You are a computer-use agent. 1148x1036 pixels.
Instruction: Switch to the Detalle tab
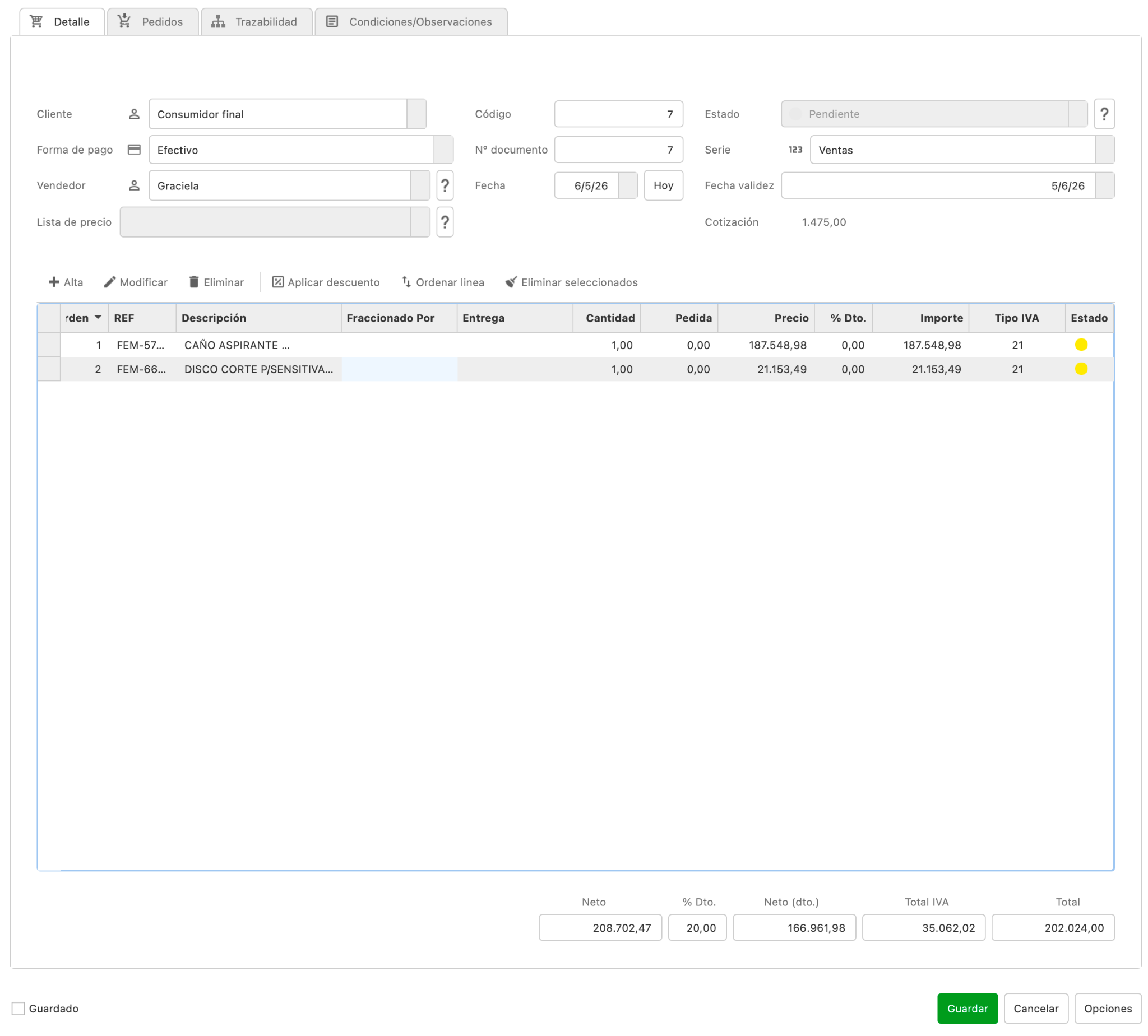point(62,22)
